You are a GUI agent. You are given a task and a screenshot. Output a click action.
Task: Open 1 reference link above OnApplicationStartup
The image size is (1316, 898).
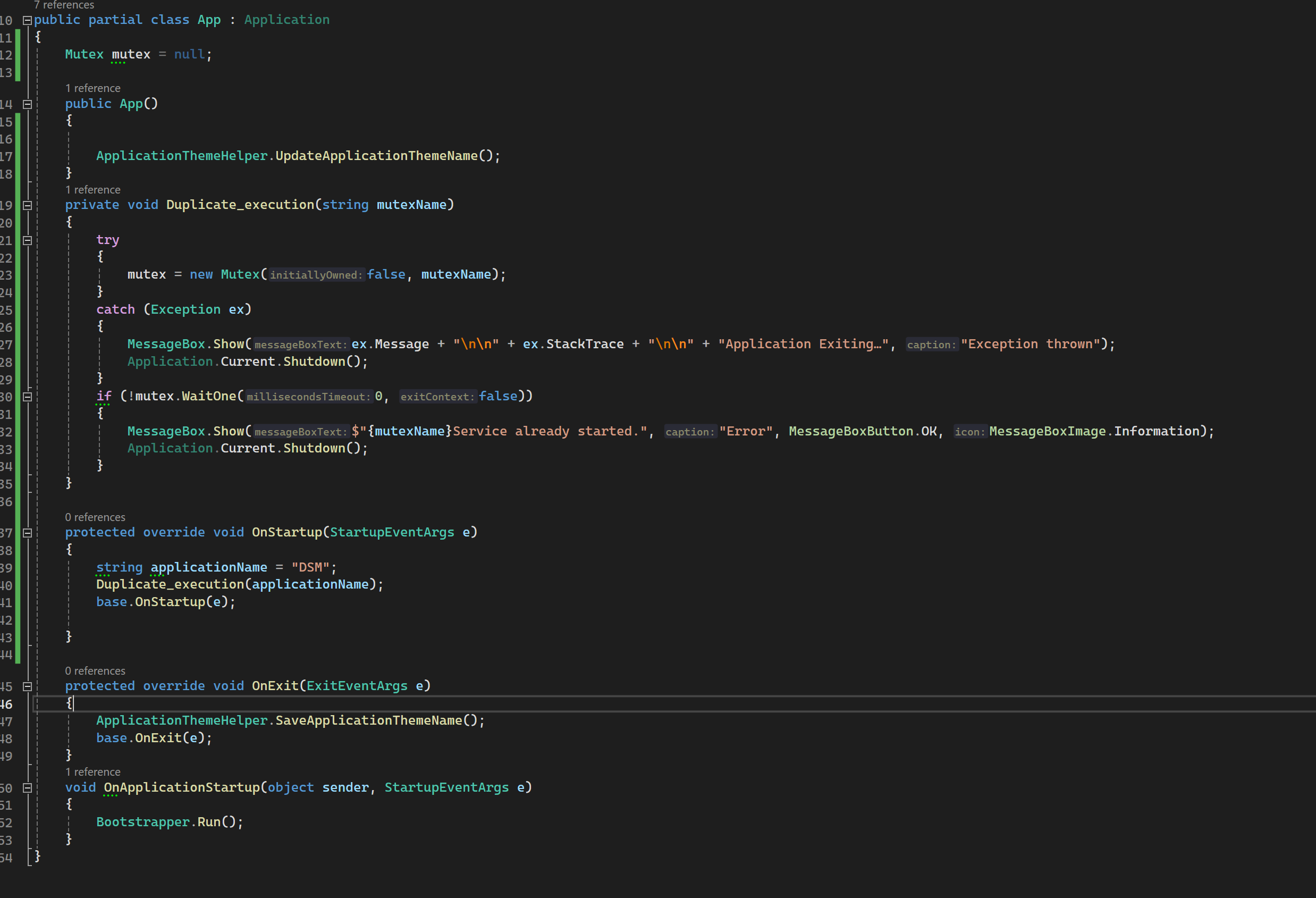92,772
